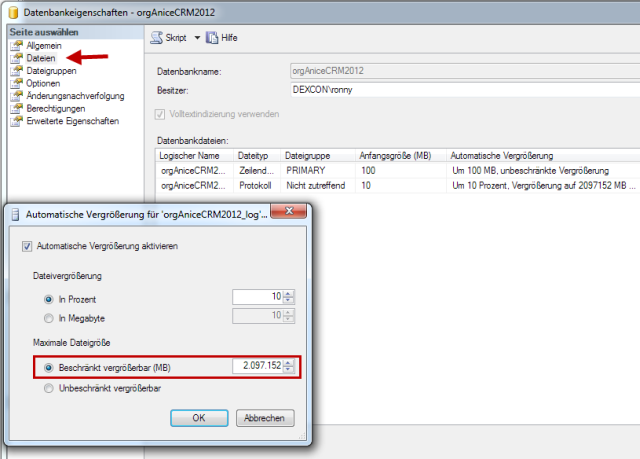This screenshot has height=459, width=640.
Task: Close the Automatische Vergrößerung dialog
Action: coord(289,211)
